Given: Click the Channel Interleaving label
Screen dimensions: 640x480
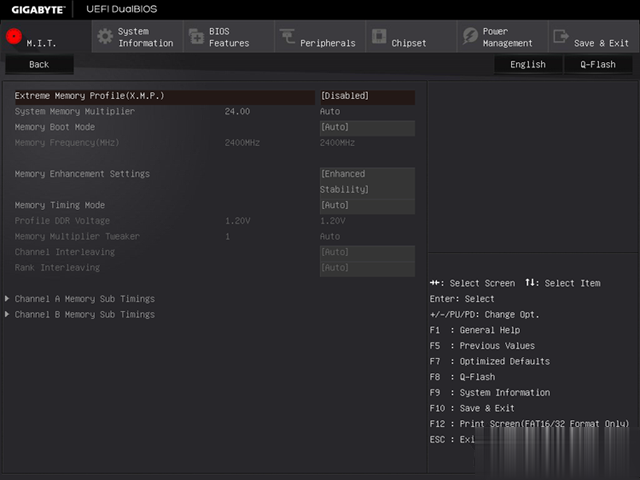Looking at the screenshot, I should [x=64, y=252].
